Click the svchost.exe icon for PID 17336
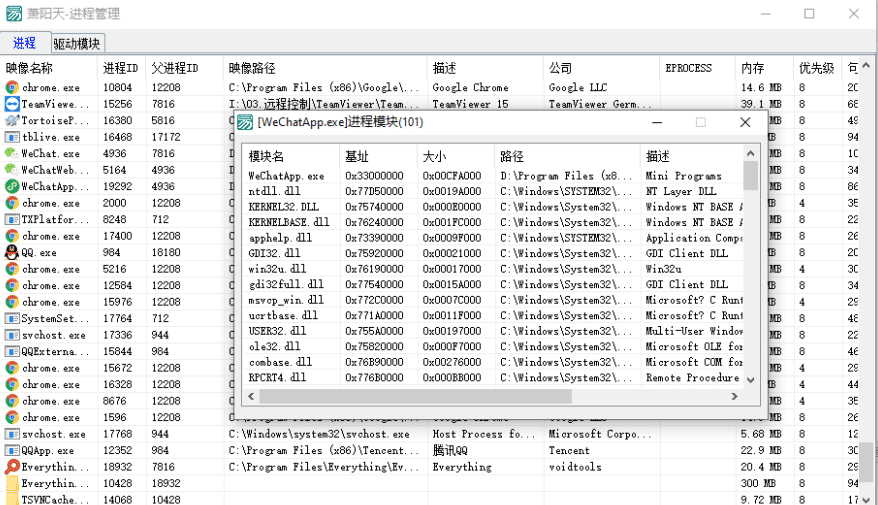 pyautogui.click(x=12, y=335)
